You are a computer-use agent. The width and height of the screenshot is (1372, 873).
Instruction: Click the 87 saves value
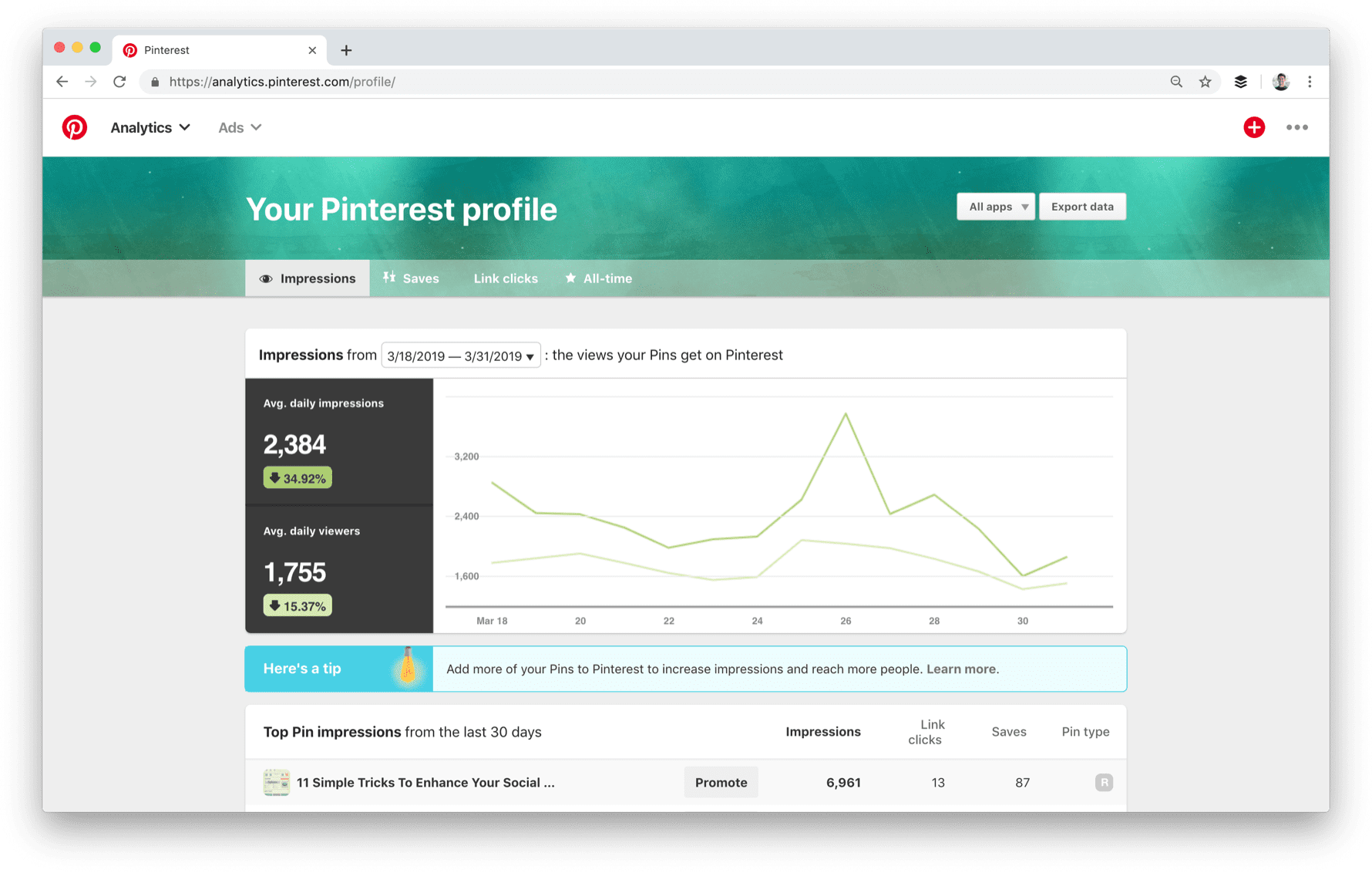pyautogui.click(x=1022, y=783)
